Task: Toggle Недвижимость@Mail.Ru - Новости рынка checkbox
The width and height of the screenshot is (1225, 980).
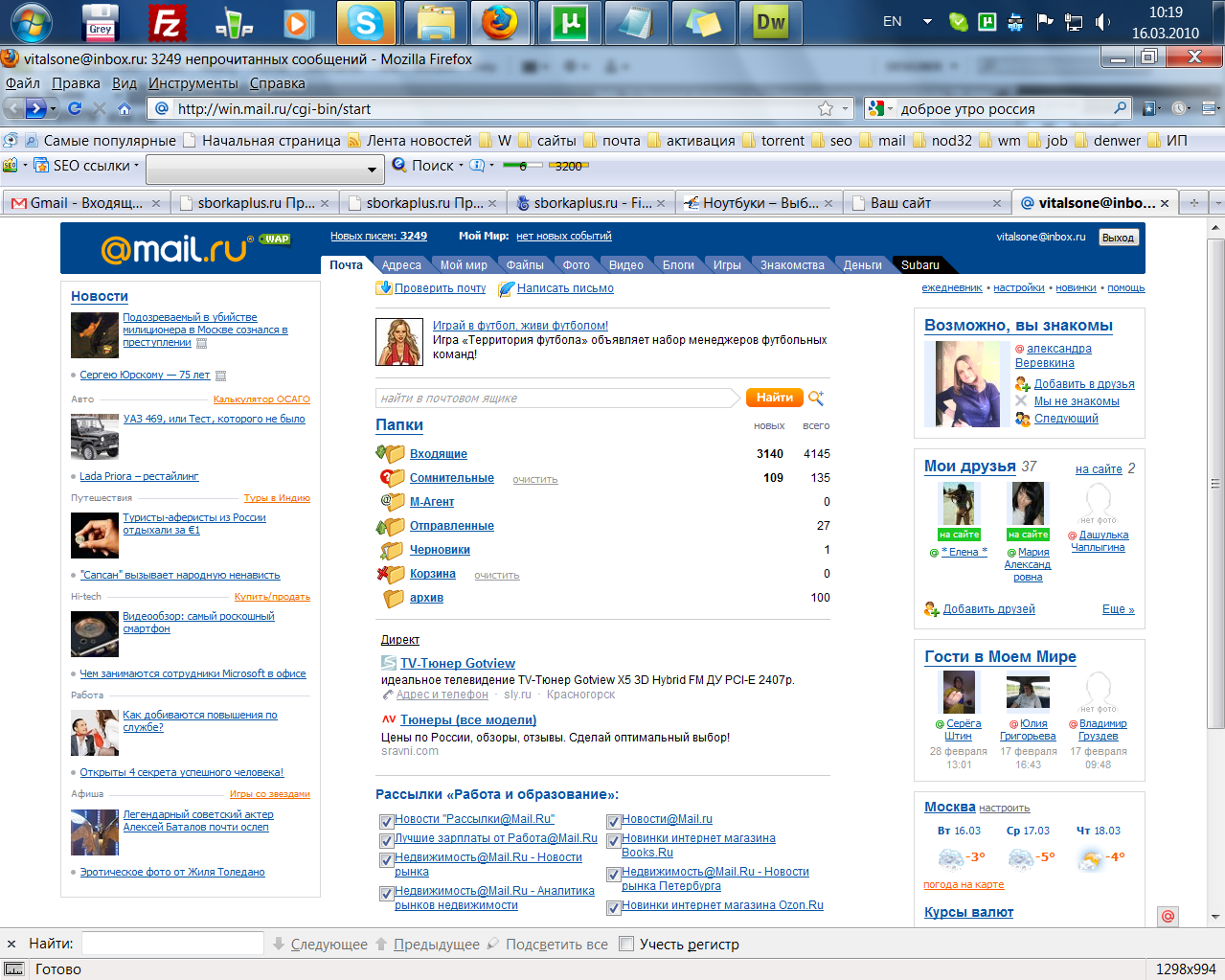Action: pos(387,859)
